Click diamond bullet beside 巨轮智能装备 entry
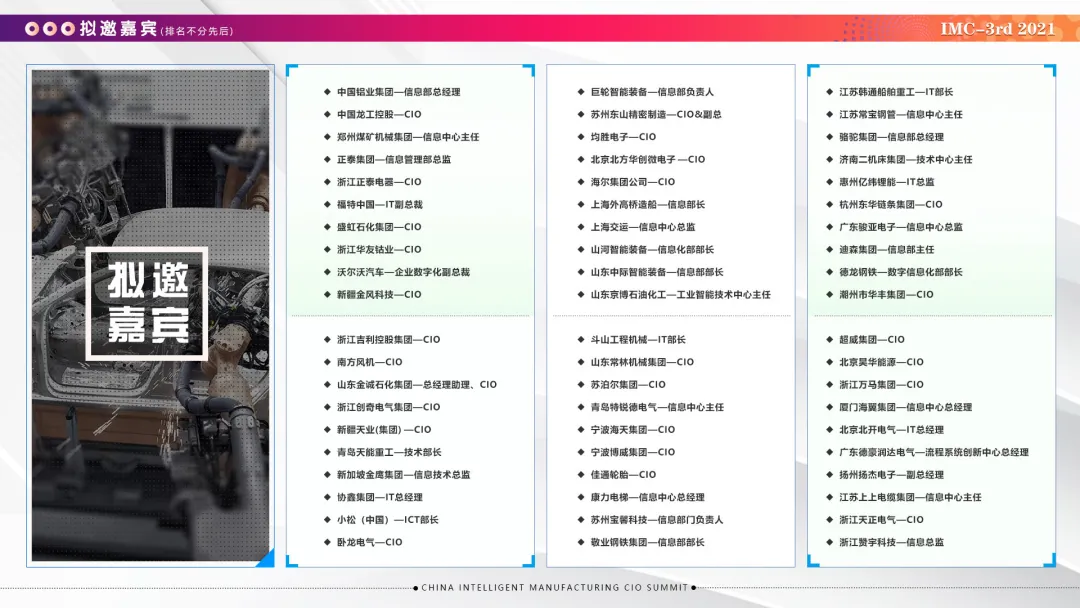 [581, 92]
